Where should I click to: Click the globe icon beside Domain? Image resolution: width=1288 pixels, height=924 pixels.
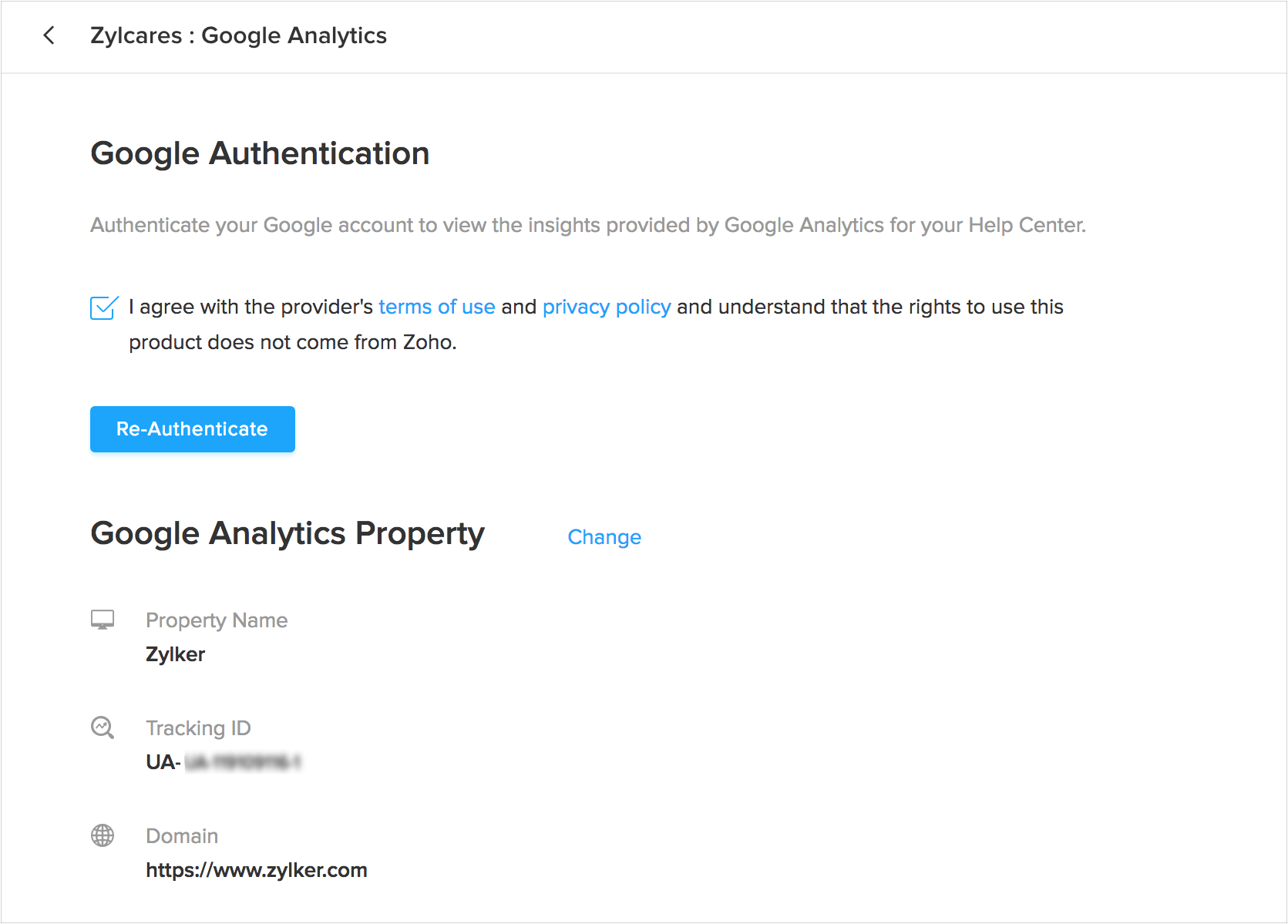pyautogui.click(x=103, y=835)
